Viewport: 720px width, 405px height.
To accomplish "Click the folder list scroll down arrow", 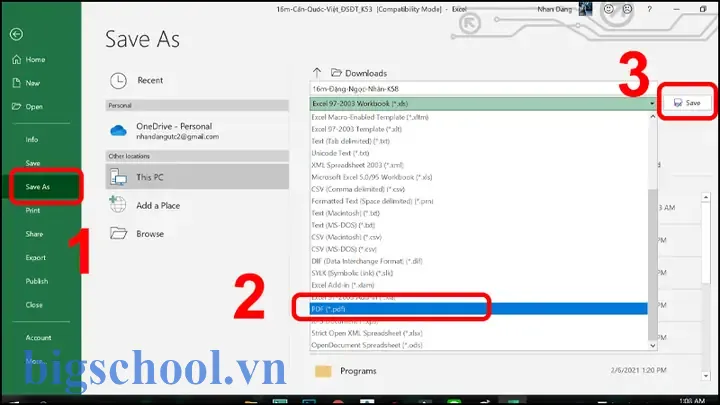I will click(706, 376).
